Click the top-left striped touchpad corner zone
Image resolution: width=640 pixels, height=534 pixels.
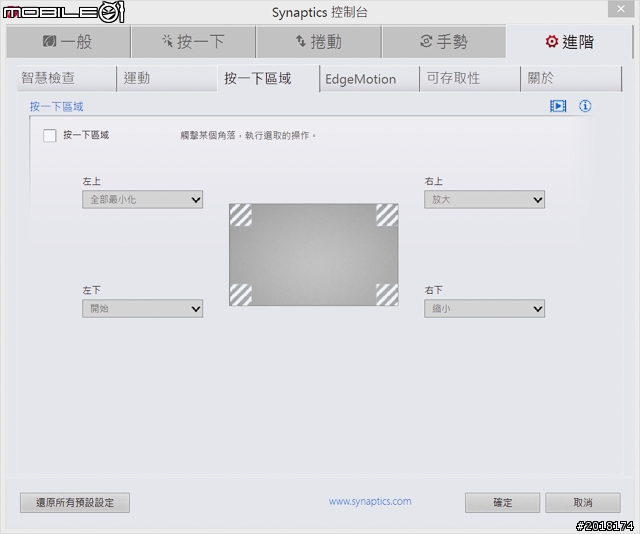pyautogui.click(x=241, y=215)
